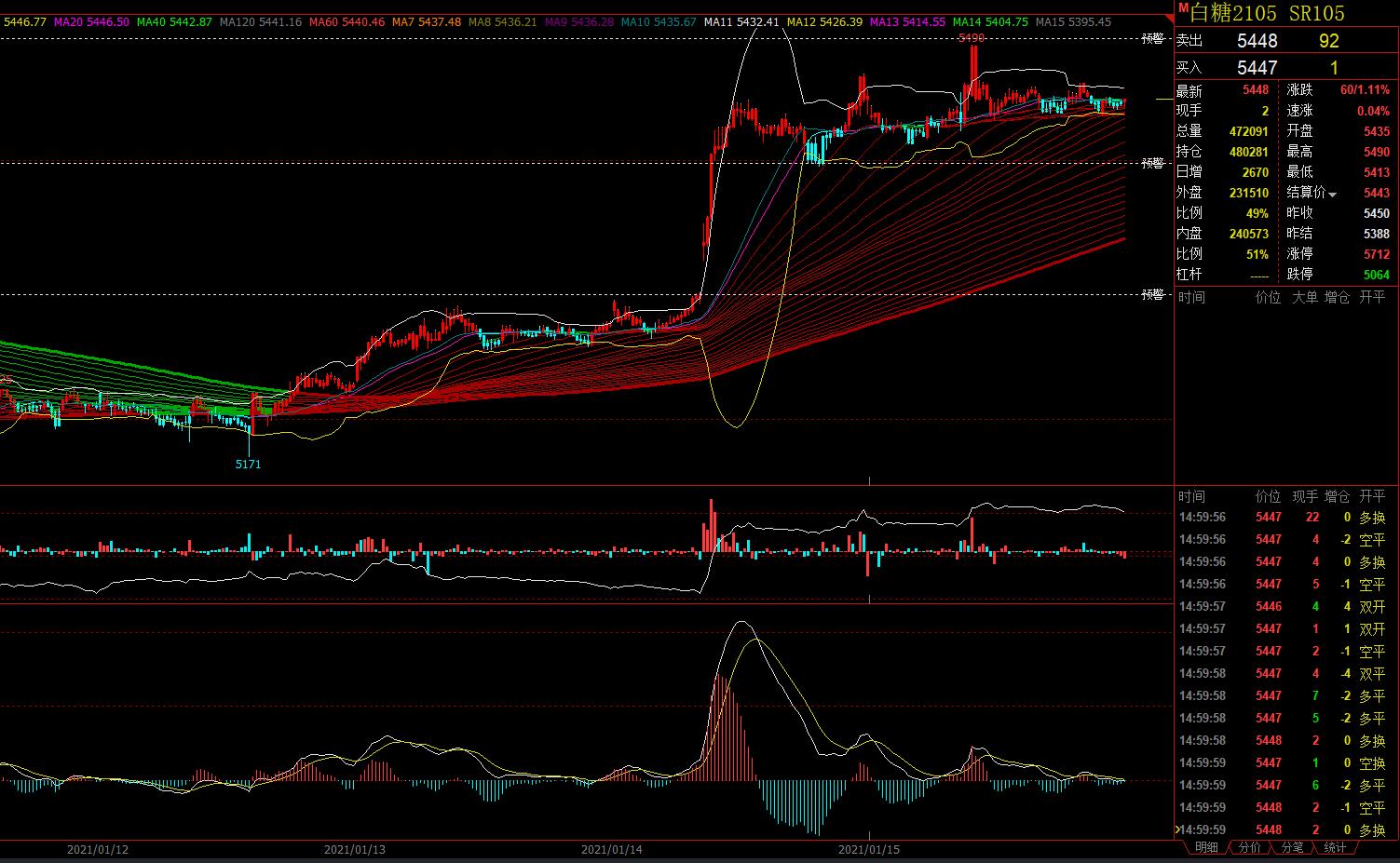
Task: Select the MA14 5404.75 indicator label
Action: click(x=990, y=21)
